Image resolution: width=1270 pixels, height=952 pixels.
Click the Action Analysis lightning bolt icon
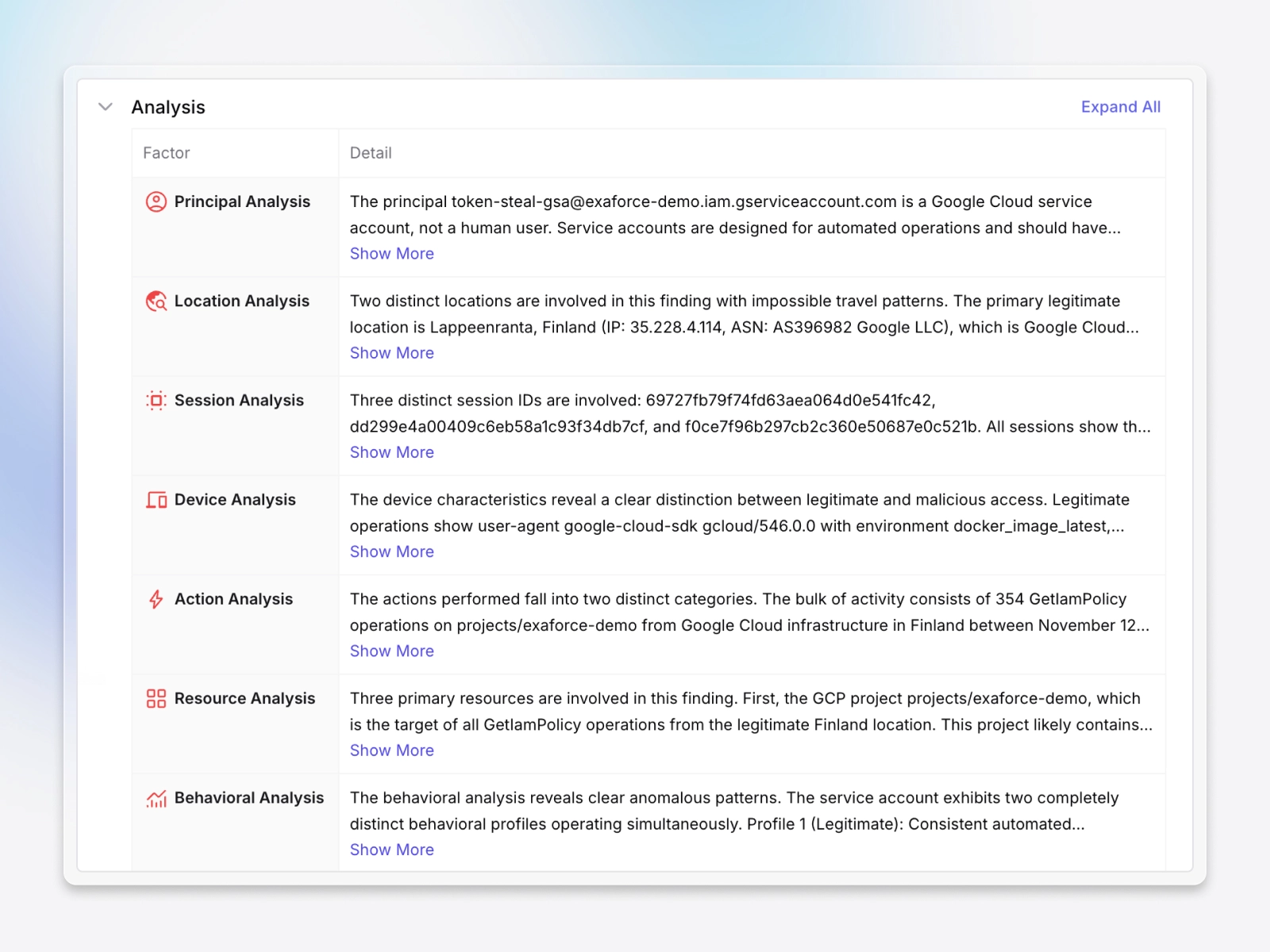[156, 599]
